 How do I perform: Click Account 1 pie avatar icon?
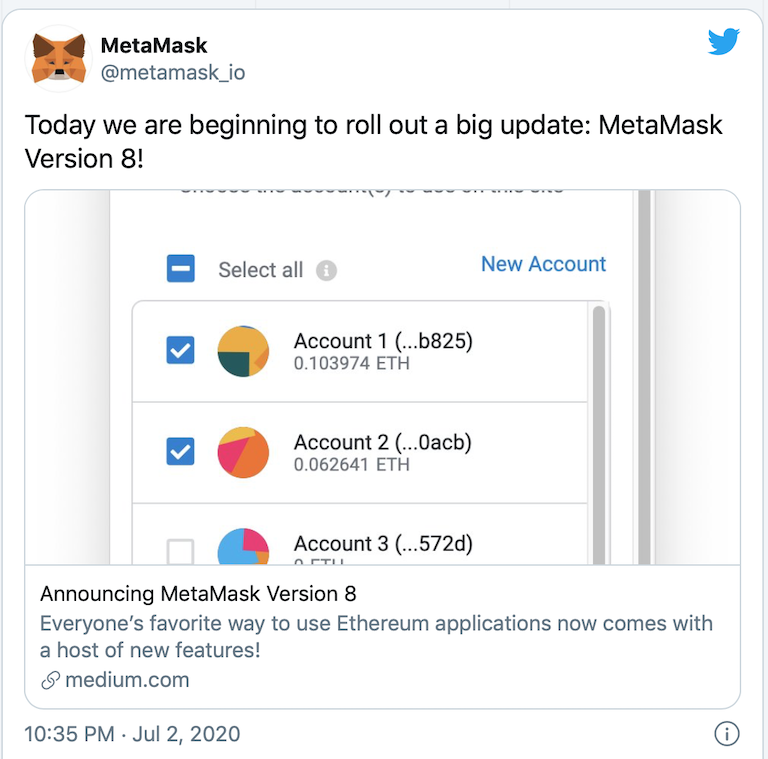pyautogui.click(x=243, y=351)
